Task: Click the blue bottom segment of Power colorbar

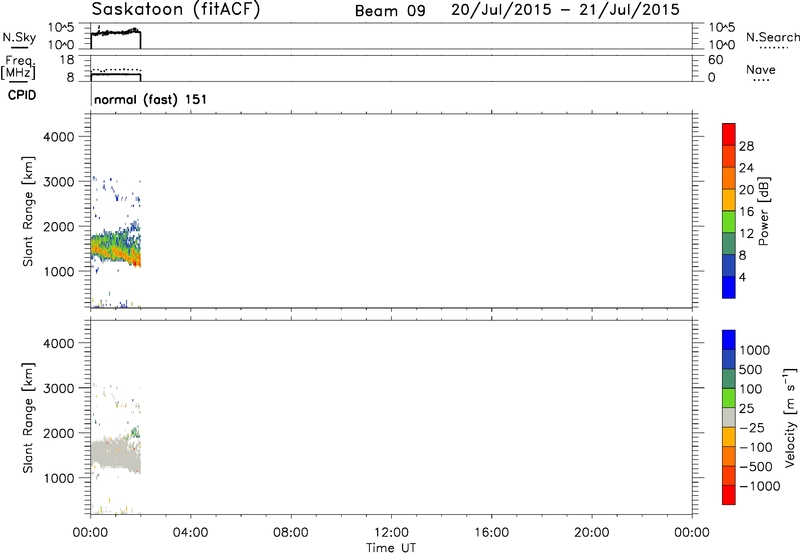Action: (x=729, y=287)
